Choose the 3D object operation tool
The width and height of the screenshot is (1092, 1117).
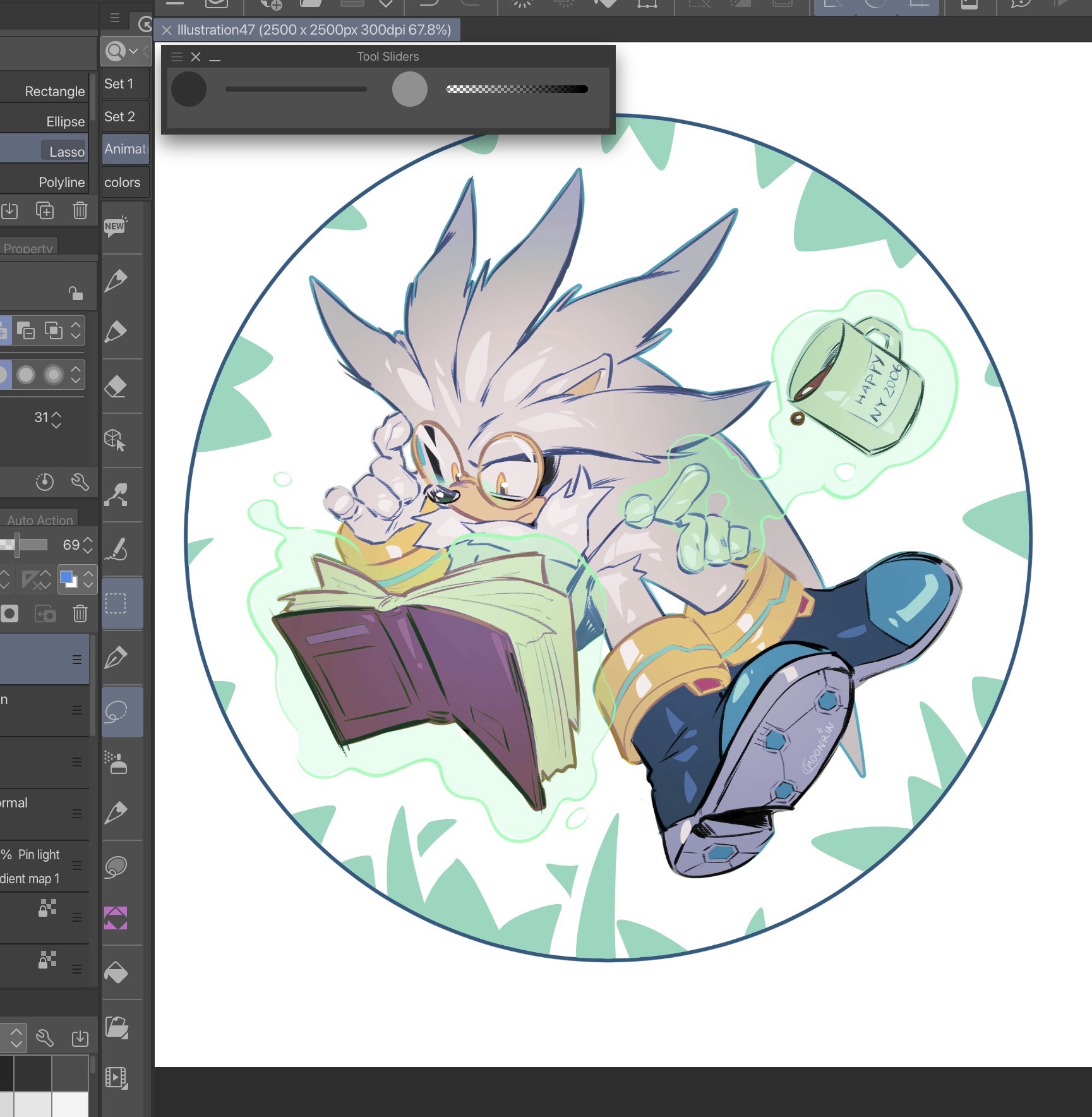click(x=116, y=440)
